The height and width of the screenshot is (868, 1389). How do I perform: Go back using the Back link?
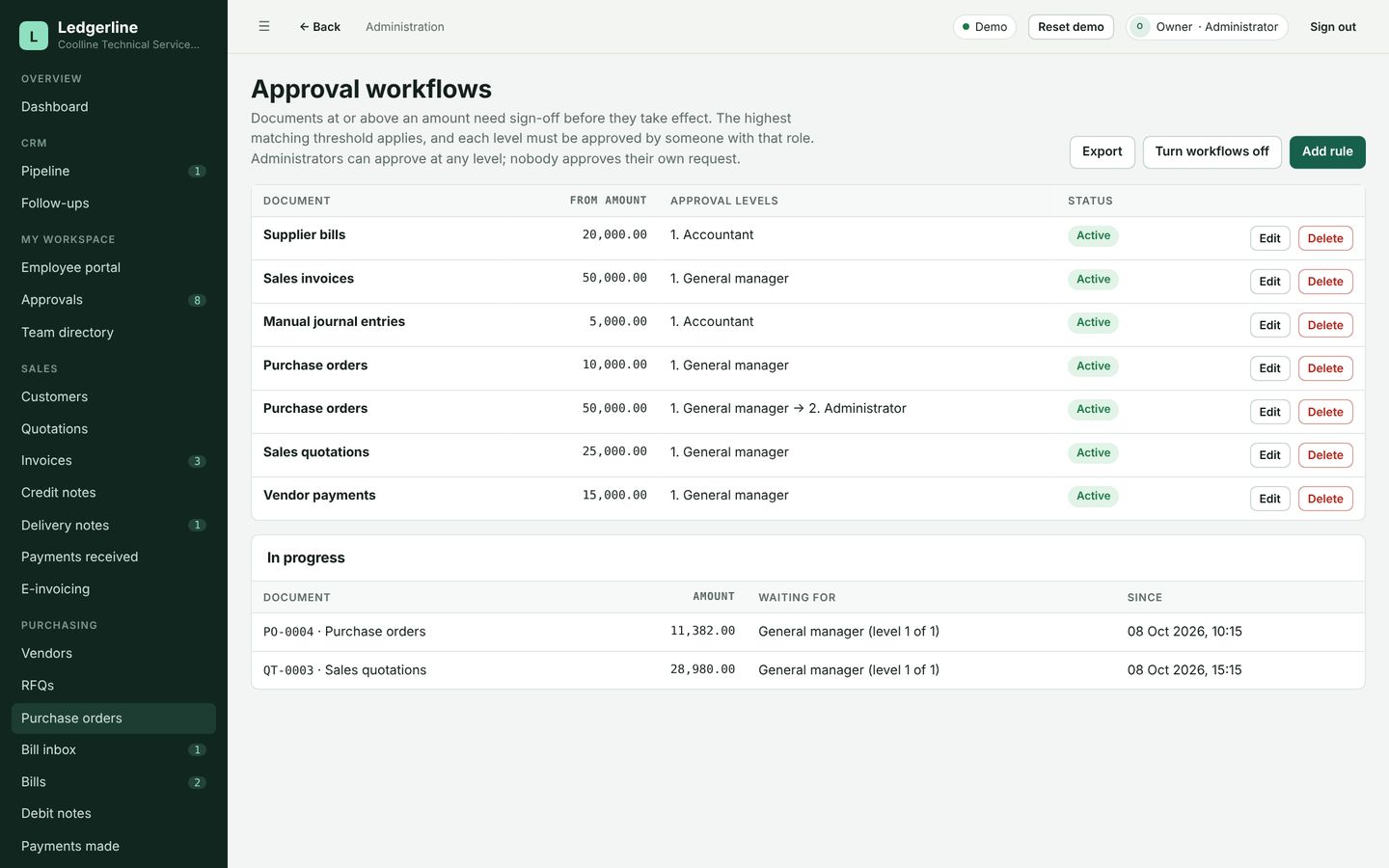[319, 27]
